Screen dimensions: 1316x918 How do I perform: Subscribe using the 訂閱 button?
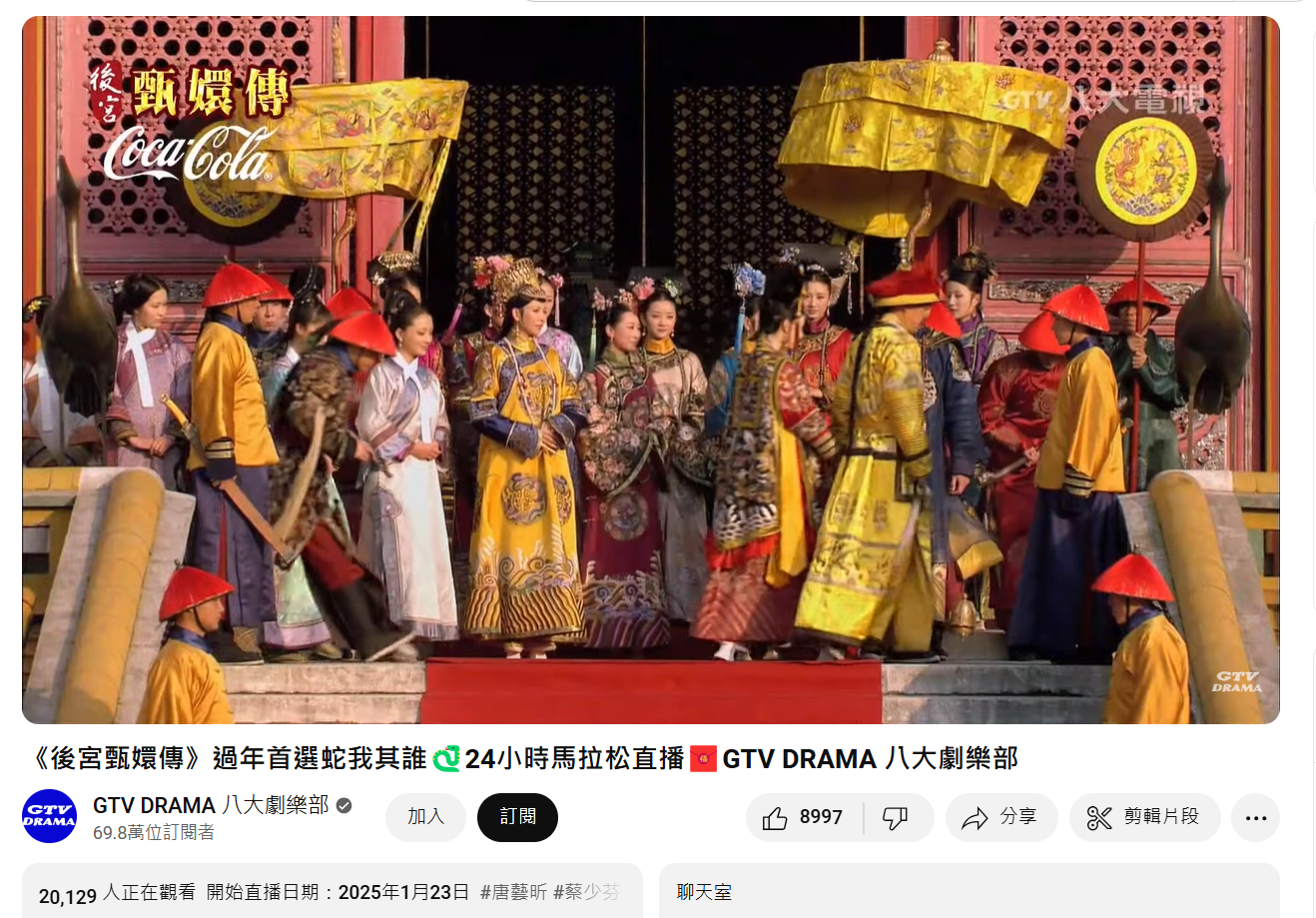click(517, 817)
